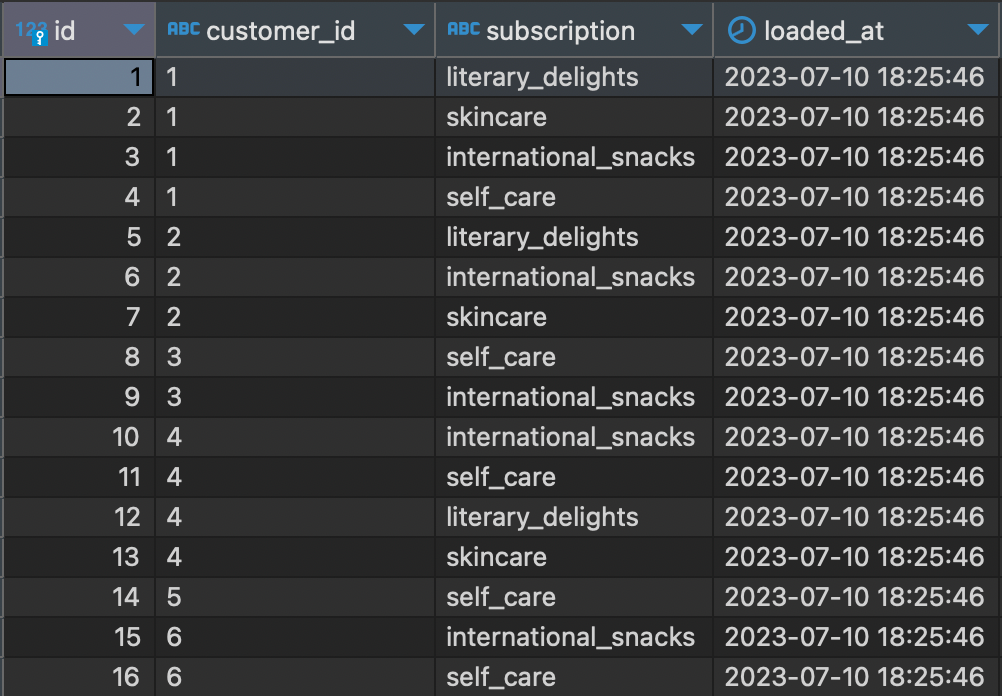Select the literary_delights cell in row 12

[542, 517]
